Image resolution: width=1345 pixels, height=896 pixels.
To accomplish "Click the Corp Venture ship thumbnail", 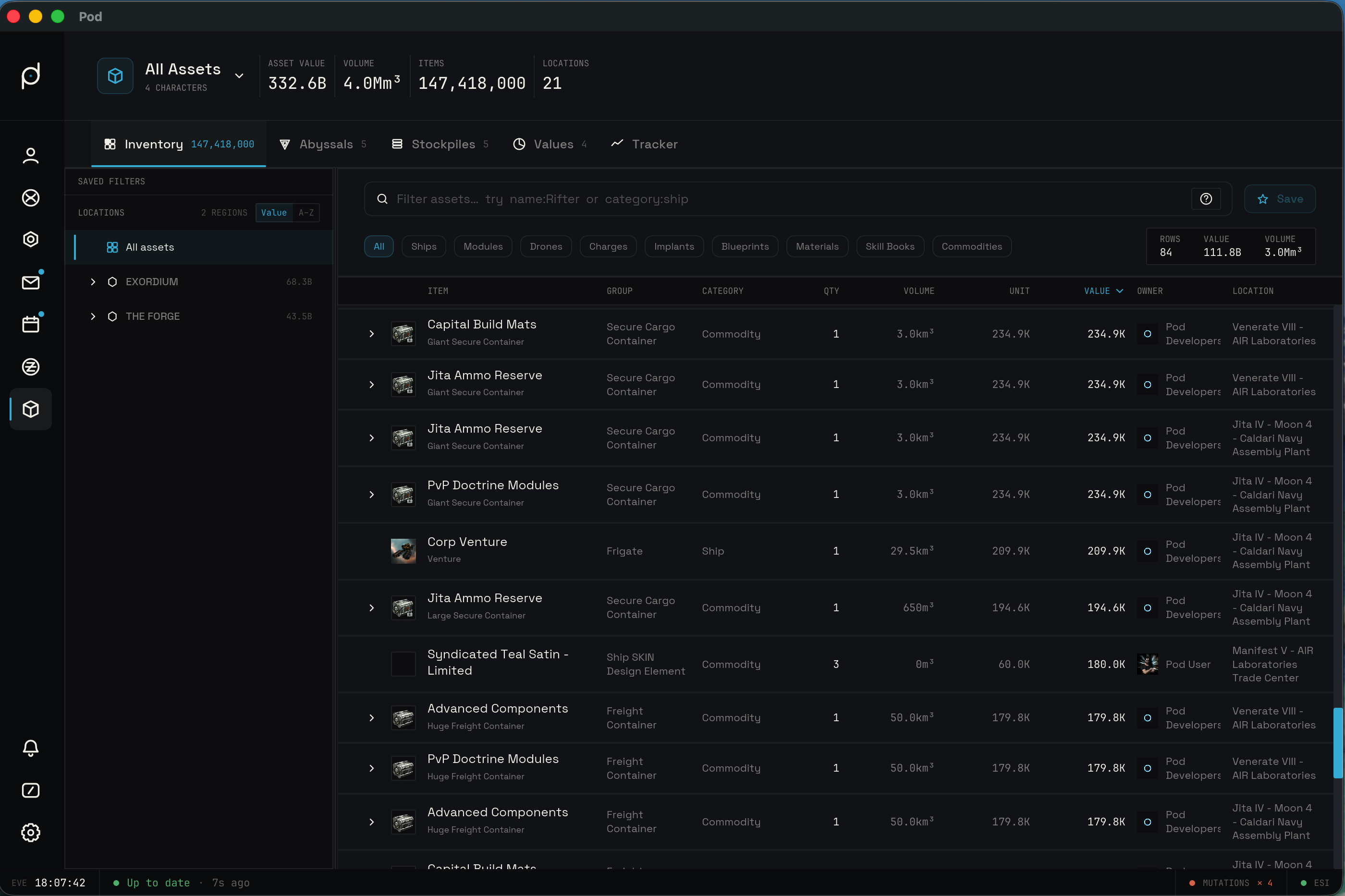I will coord(403,551).
